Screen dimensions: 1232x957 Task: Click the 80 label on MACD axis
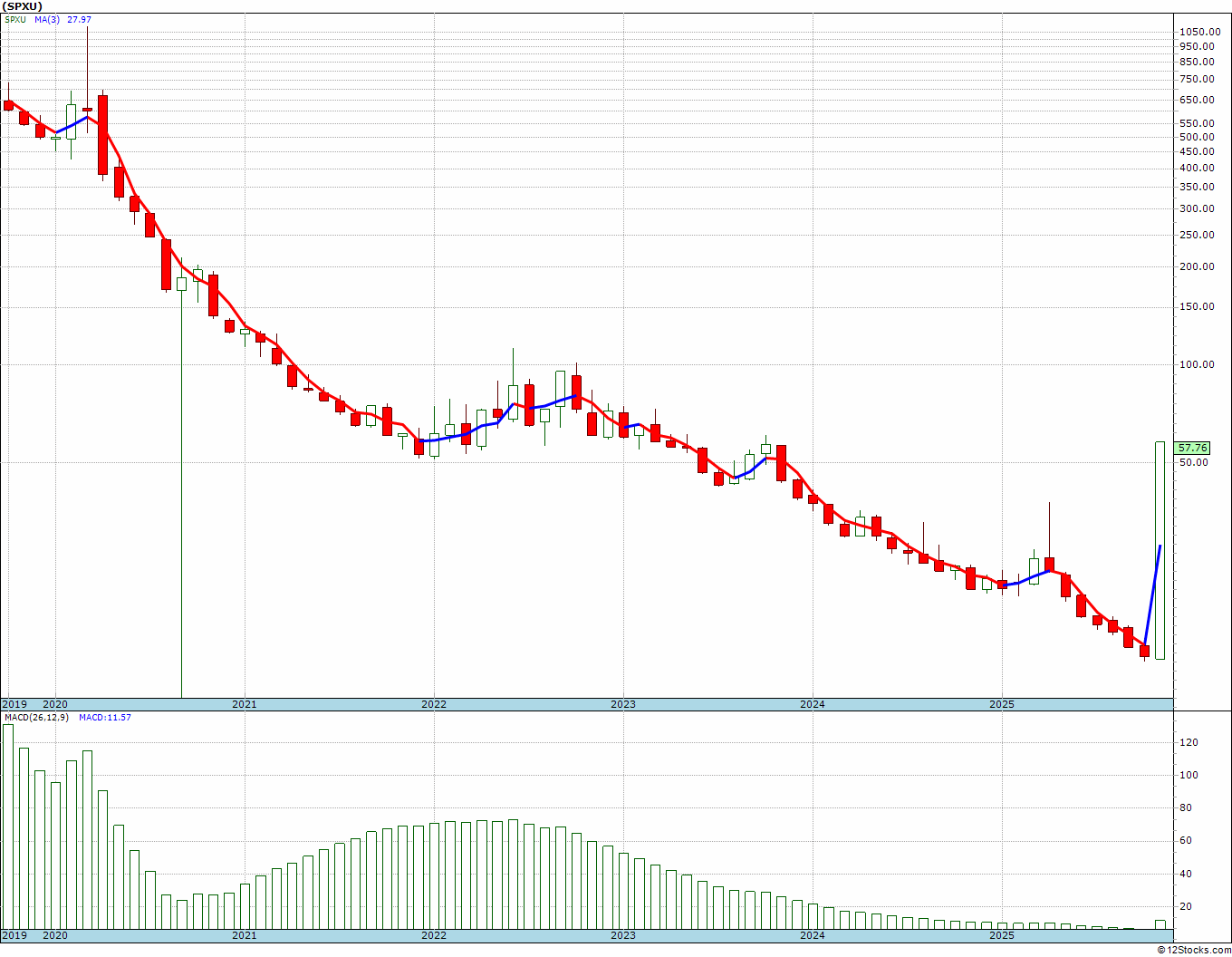point(1185,807)
